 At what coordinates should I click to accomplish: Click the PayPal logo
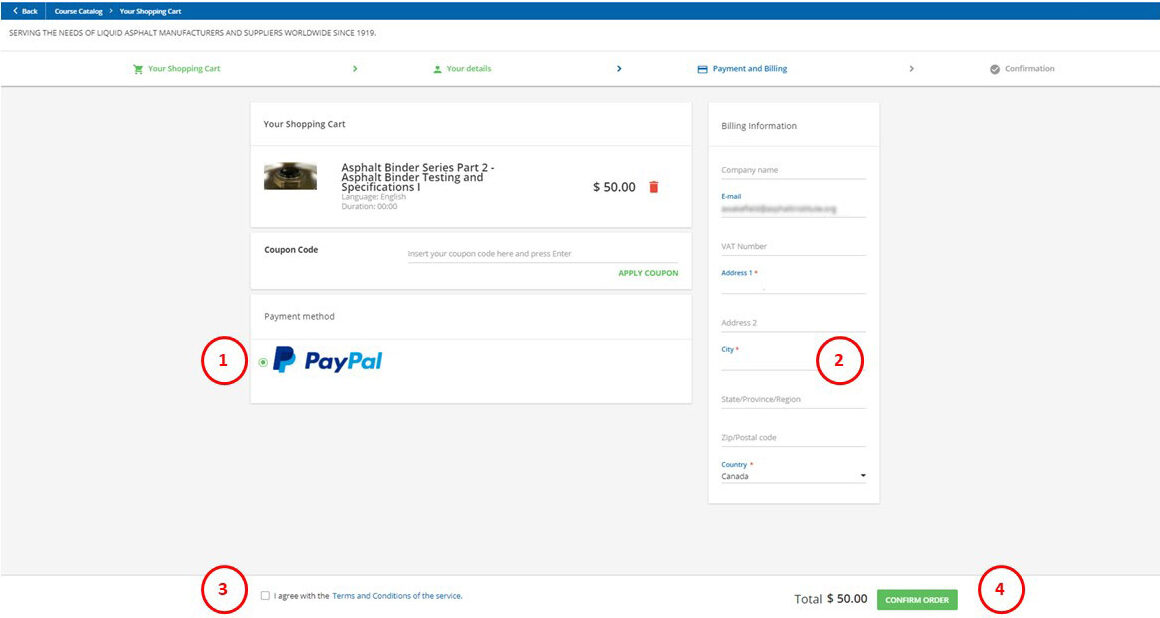[x=328, y=361]
